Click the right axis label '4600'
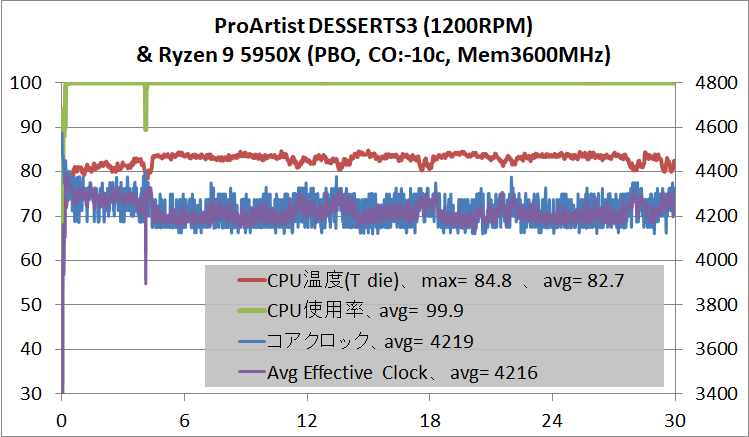The height and width of the screenshot is (437, 749). (x=717, y=127)
